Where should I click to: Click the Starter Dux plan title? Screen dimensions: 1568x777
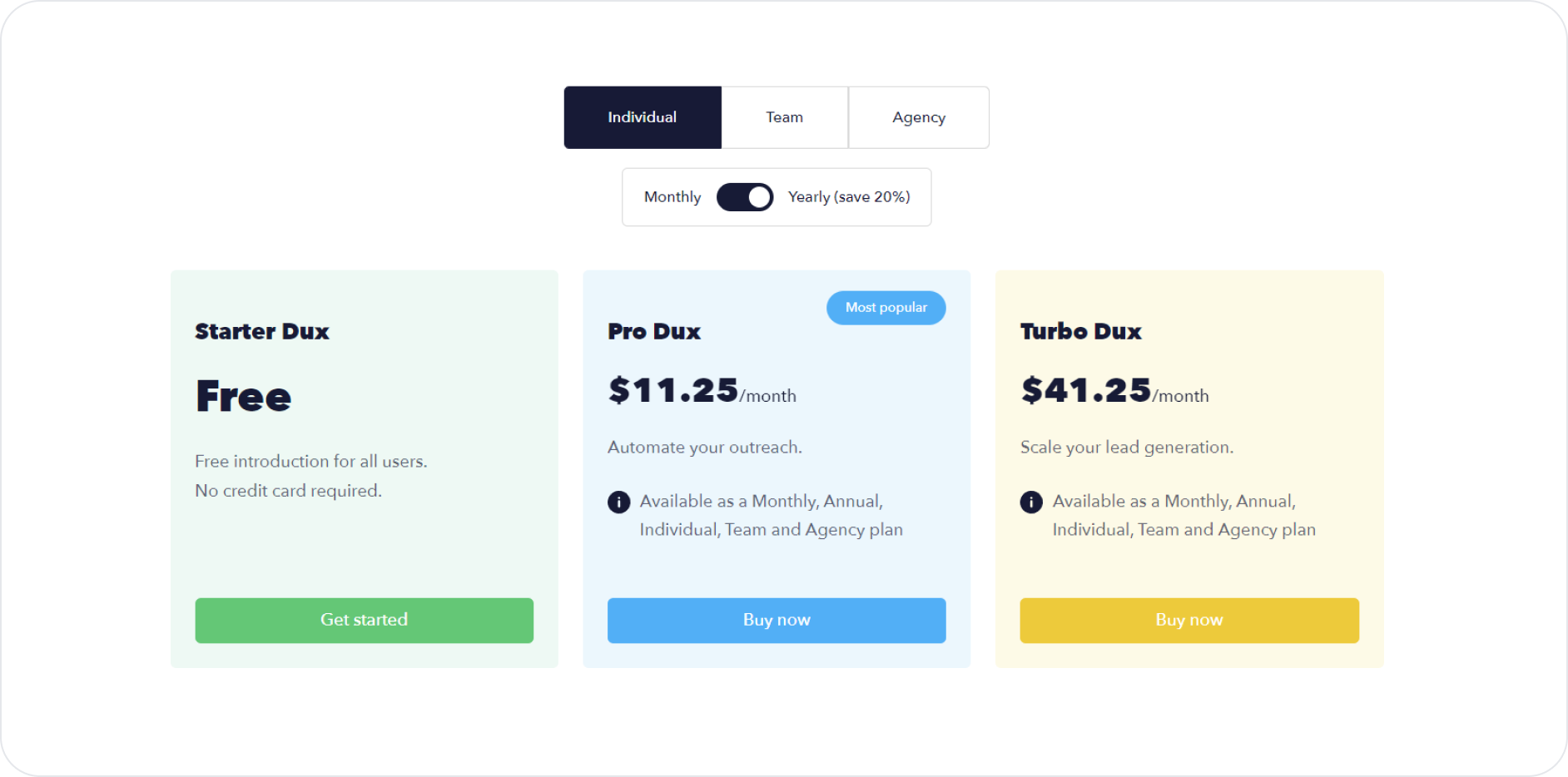pos(262,331)
